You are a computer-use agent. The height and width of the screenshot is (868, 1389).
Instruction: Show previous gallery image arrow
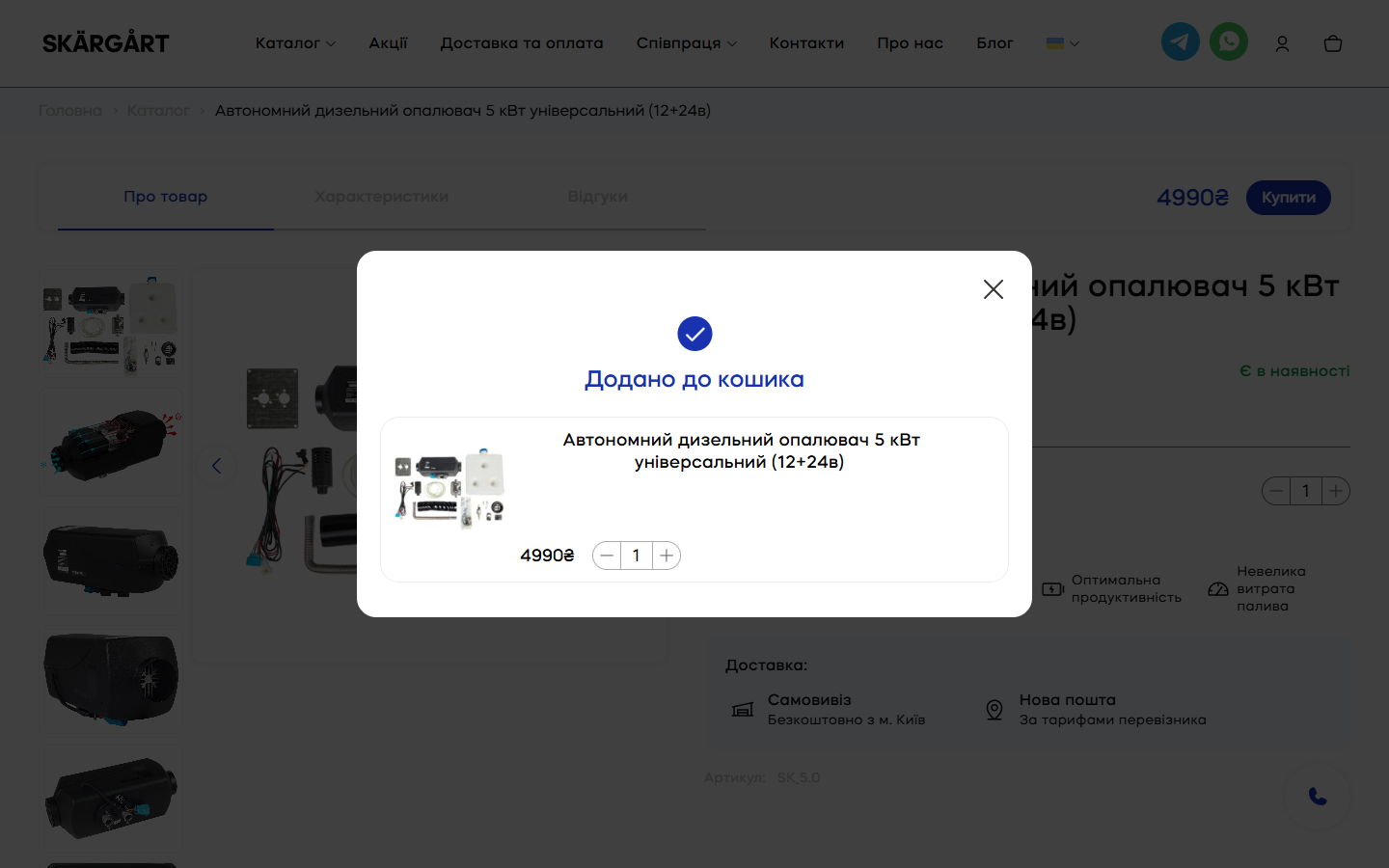[x=216, y=466]
